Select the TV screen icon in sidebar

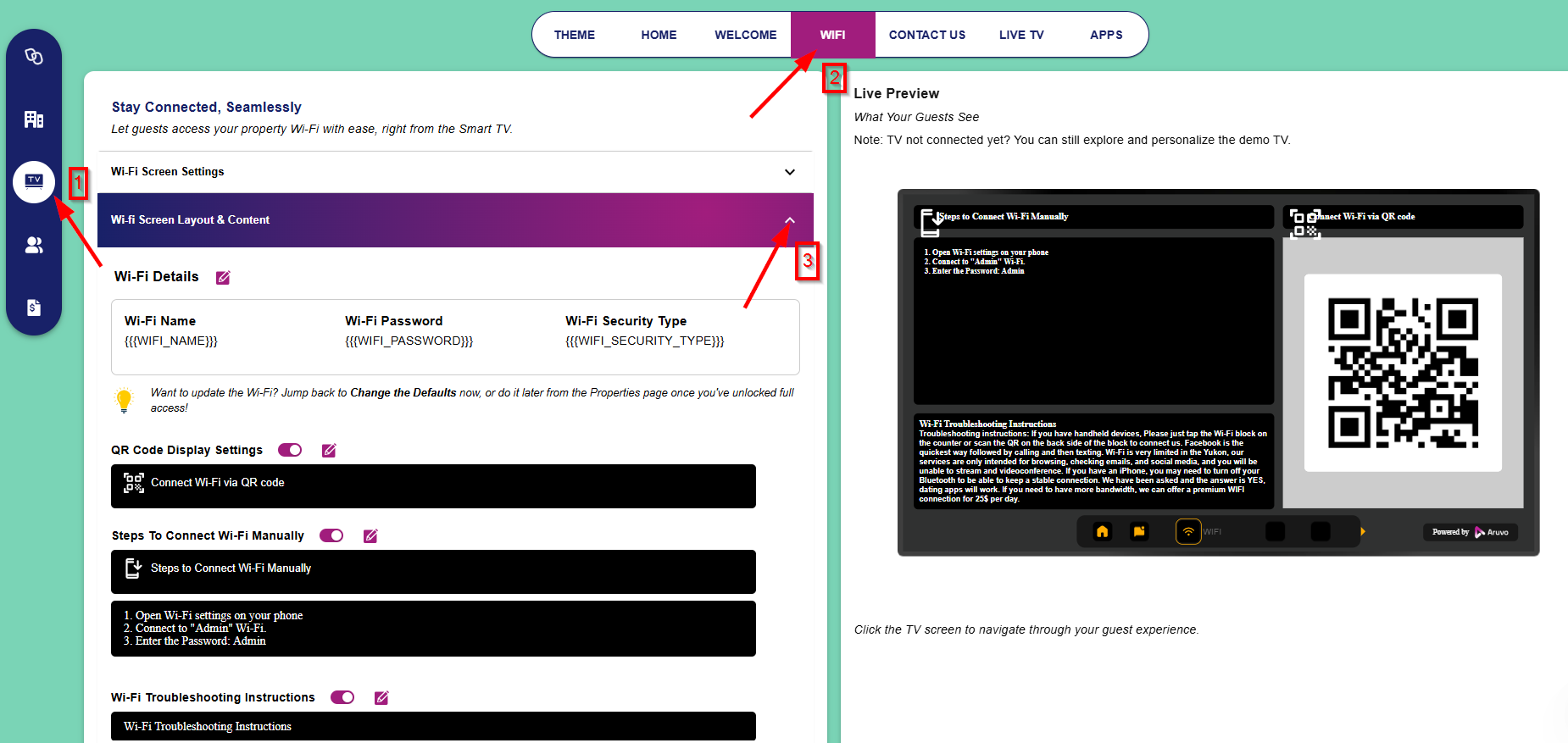(x=34, y=181)
